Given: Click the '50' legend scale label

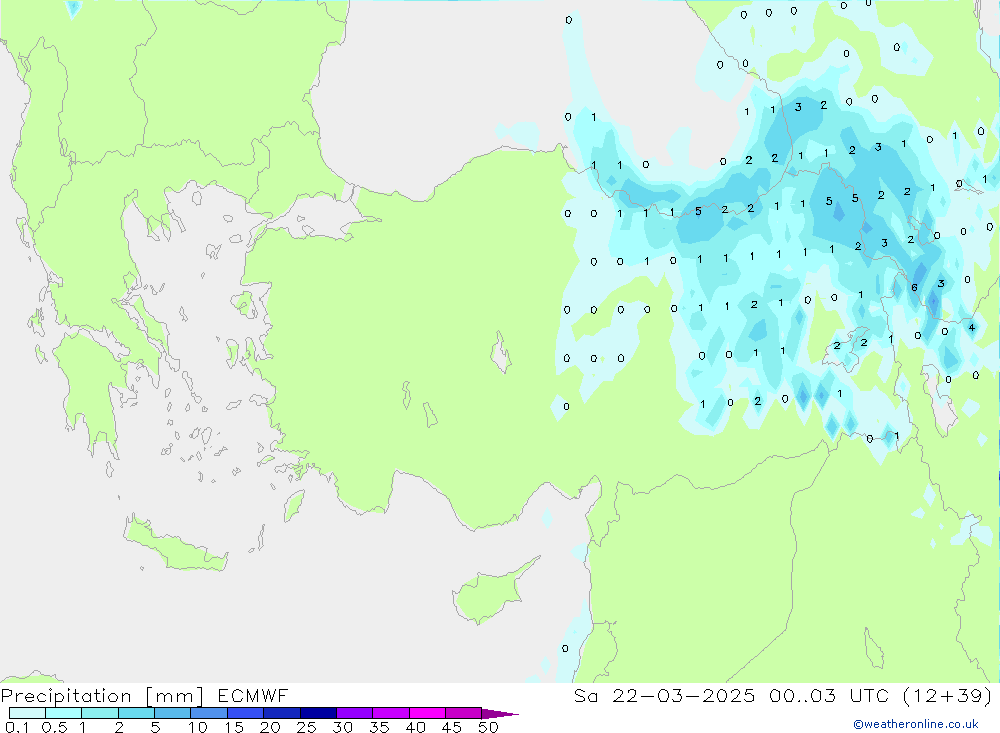Looking at the screenshot, I should 488,727.
